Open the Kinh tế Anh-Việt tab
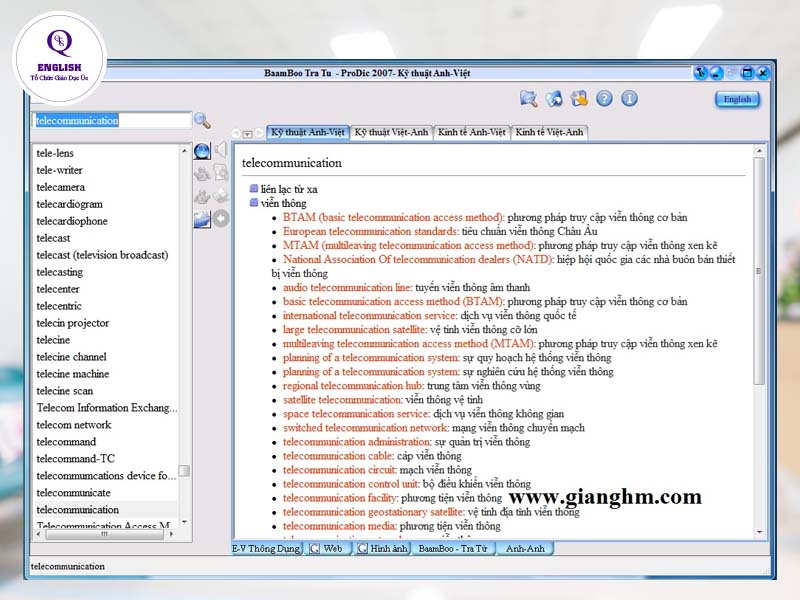The height and width of the screenshot is (600, 800). click(x=472, y=133)
